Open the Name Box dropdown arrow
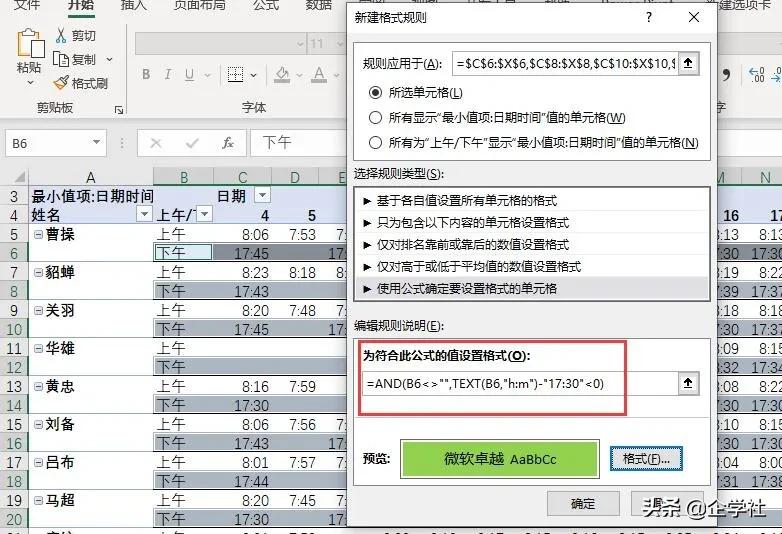782x534 pixels. 96,143
